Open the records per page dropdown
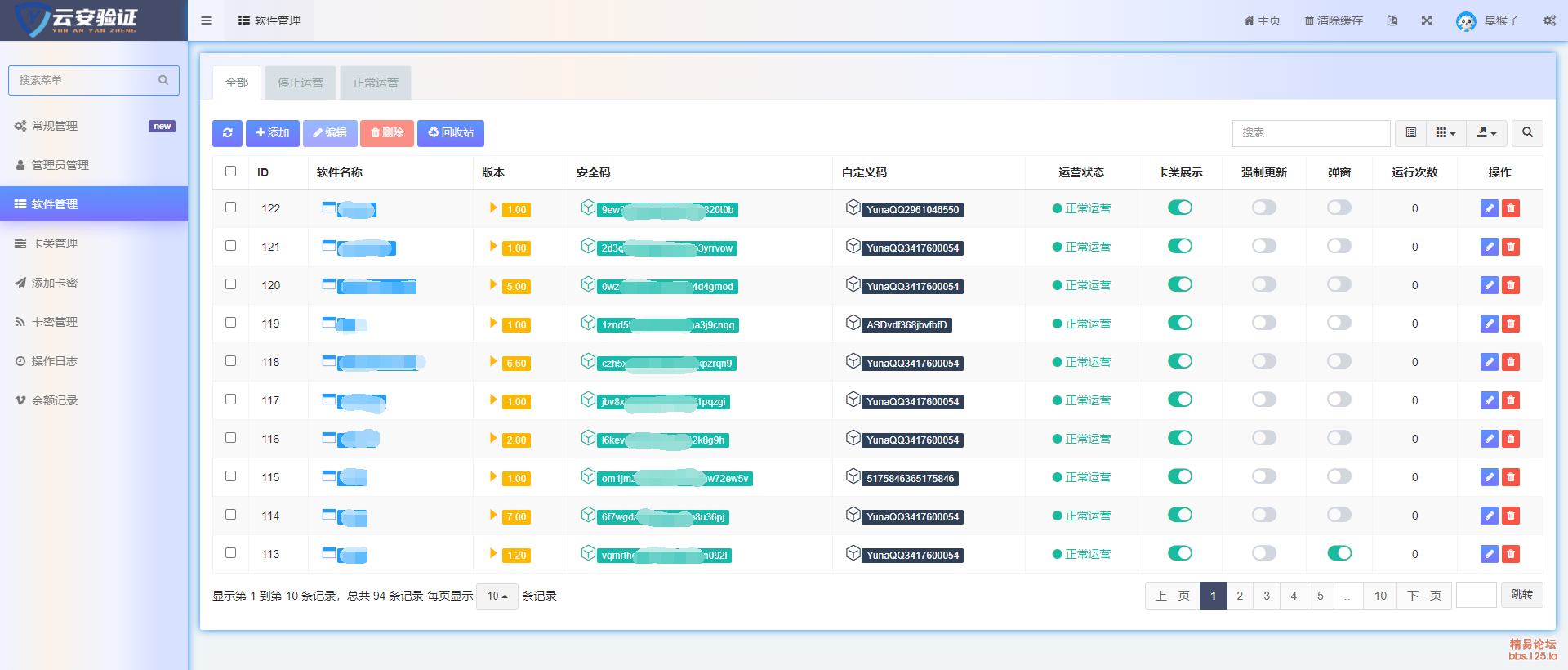1568x670 pixels. tap(497, 596)
